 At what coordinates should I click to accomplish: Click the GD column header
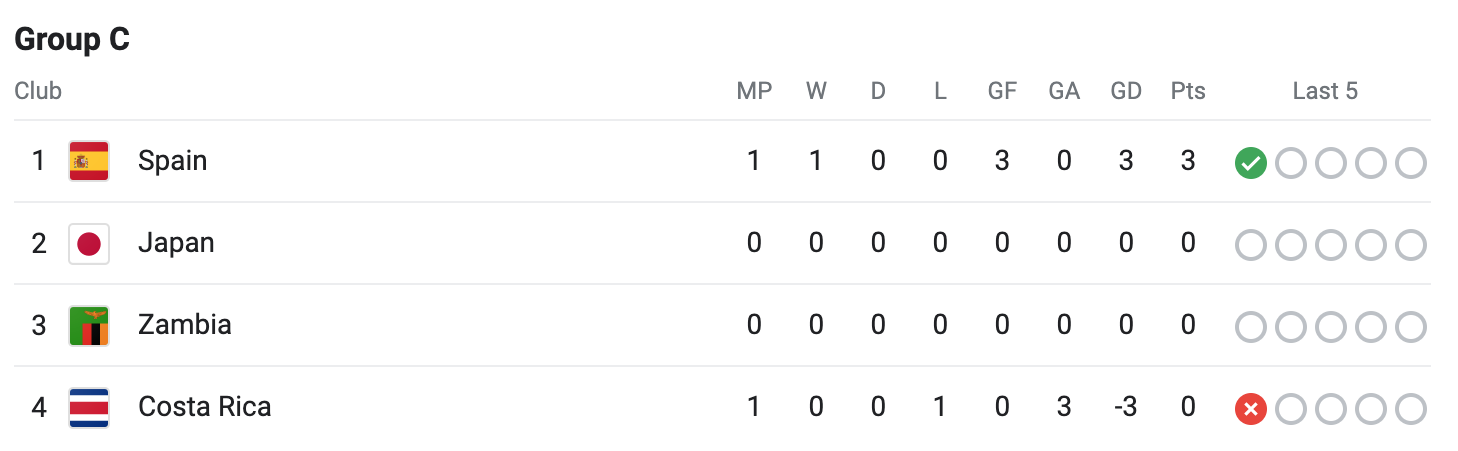click(x=1126, y=91)
